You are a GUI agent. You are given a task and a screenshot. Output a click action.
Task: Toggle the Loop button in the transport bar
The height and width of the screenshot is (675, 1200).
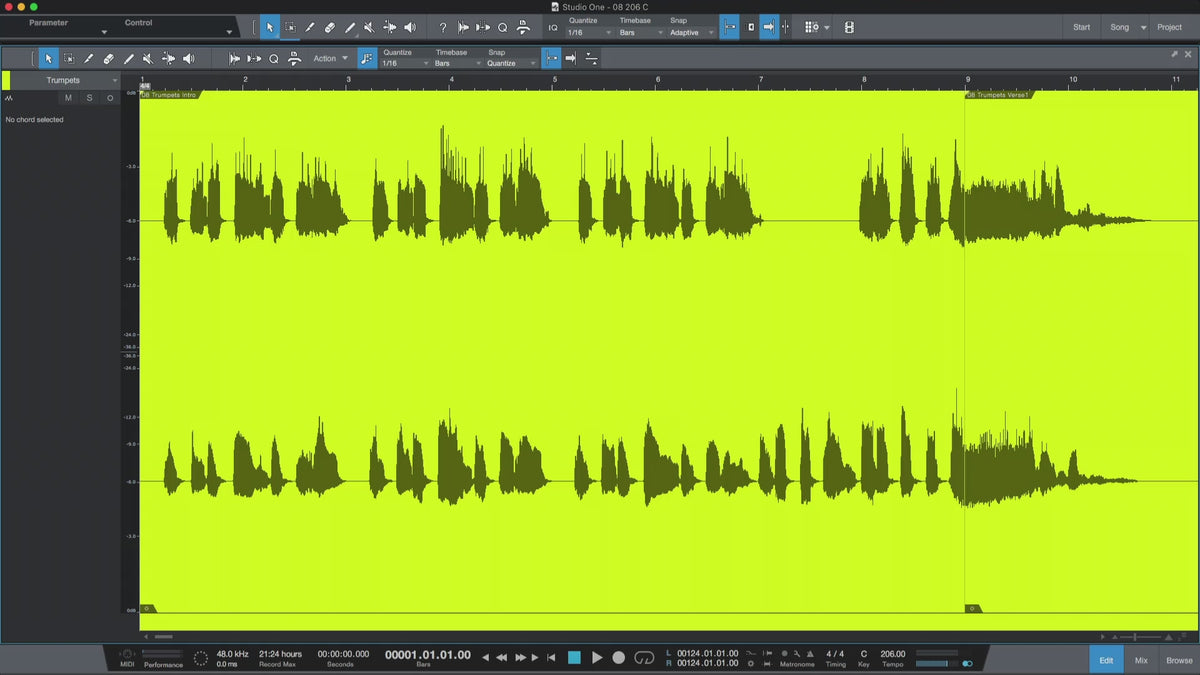(644, 657)
